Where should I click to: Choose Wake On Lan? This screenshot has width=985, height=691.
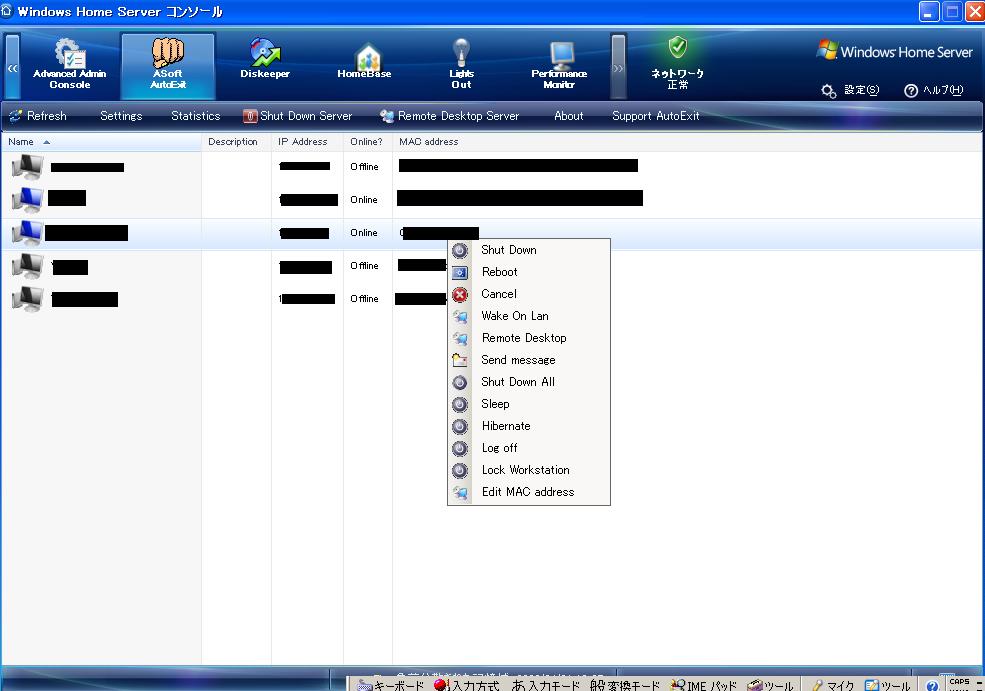tap(528, 316)
